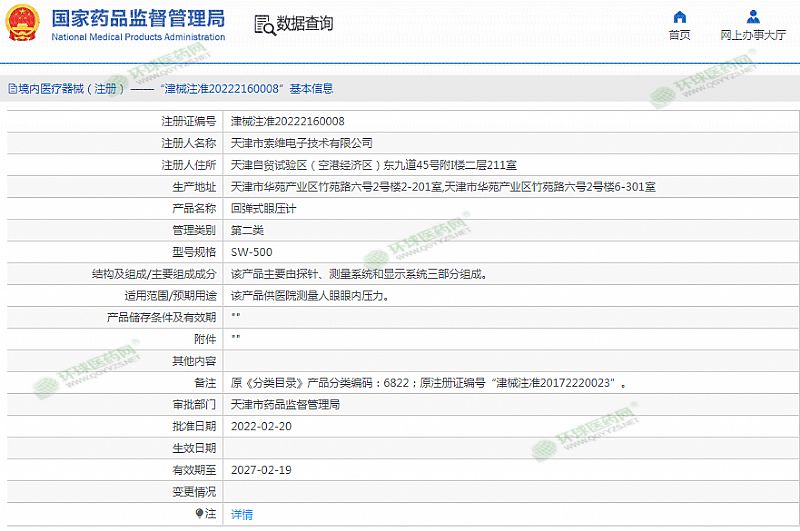Click the document icon before 境内医疗器械
This screenshot has width=800, height=531.
[11, 89]
